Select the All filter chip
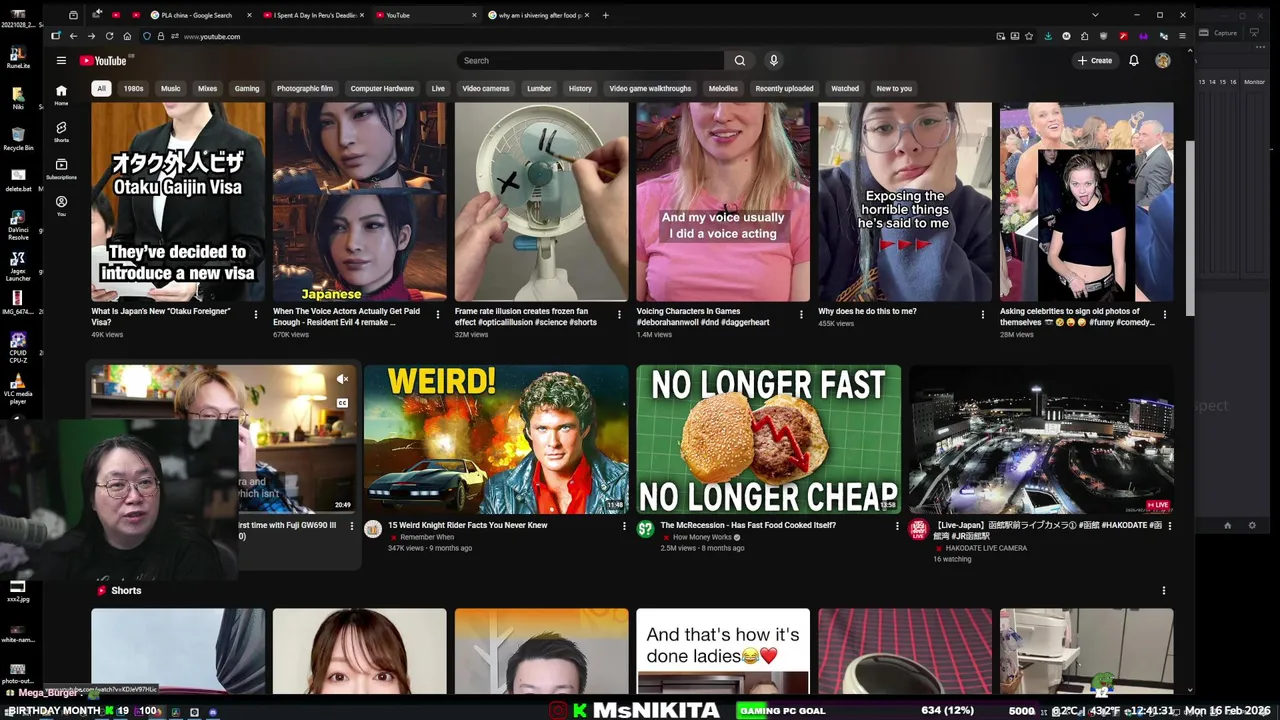This screenshot has height=720, width=1280. 101,88
